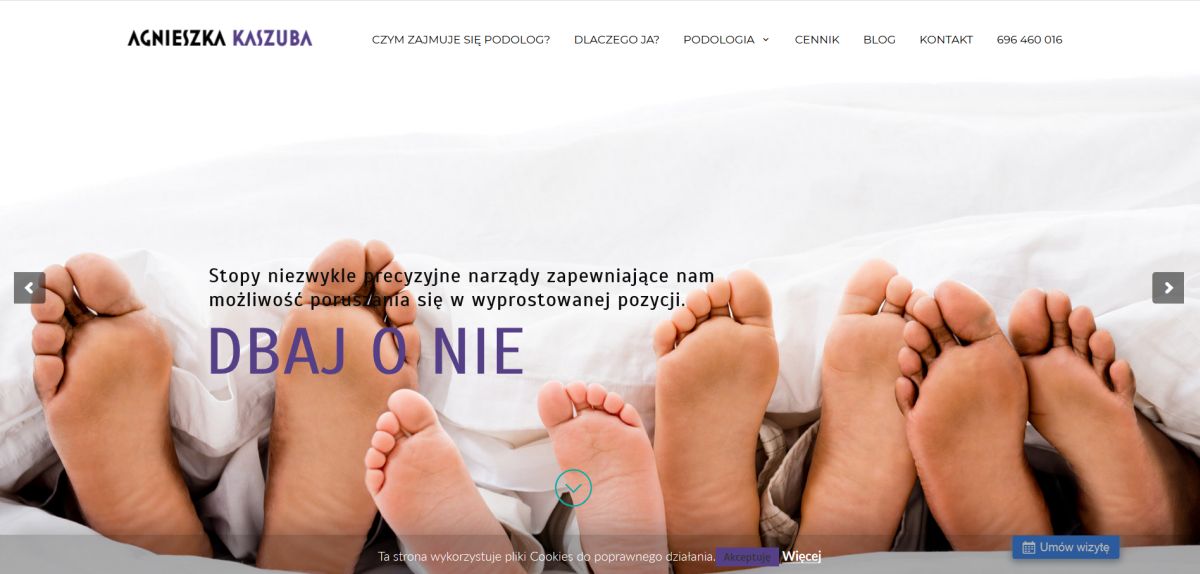The image size is (1200, 574).
Task: Open Czym zajmuje się podolog? menu item
Action: (x=461, y=40)
